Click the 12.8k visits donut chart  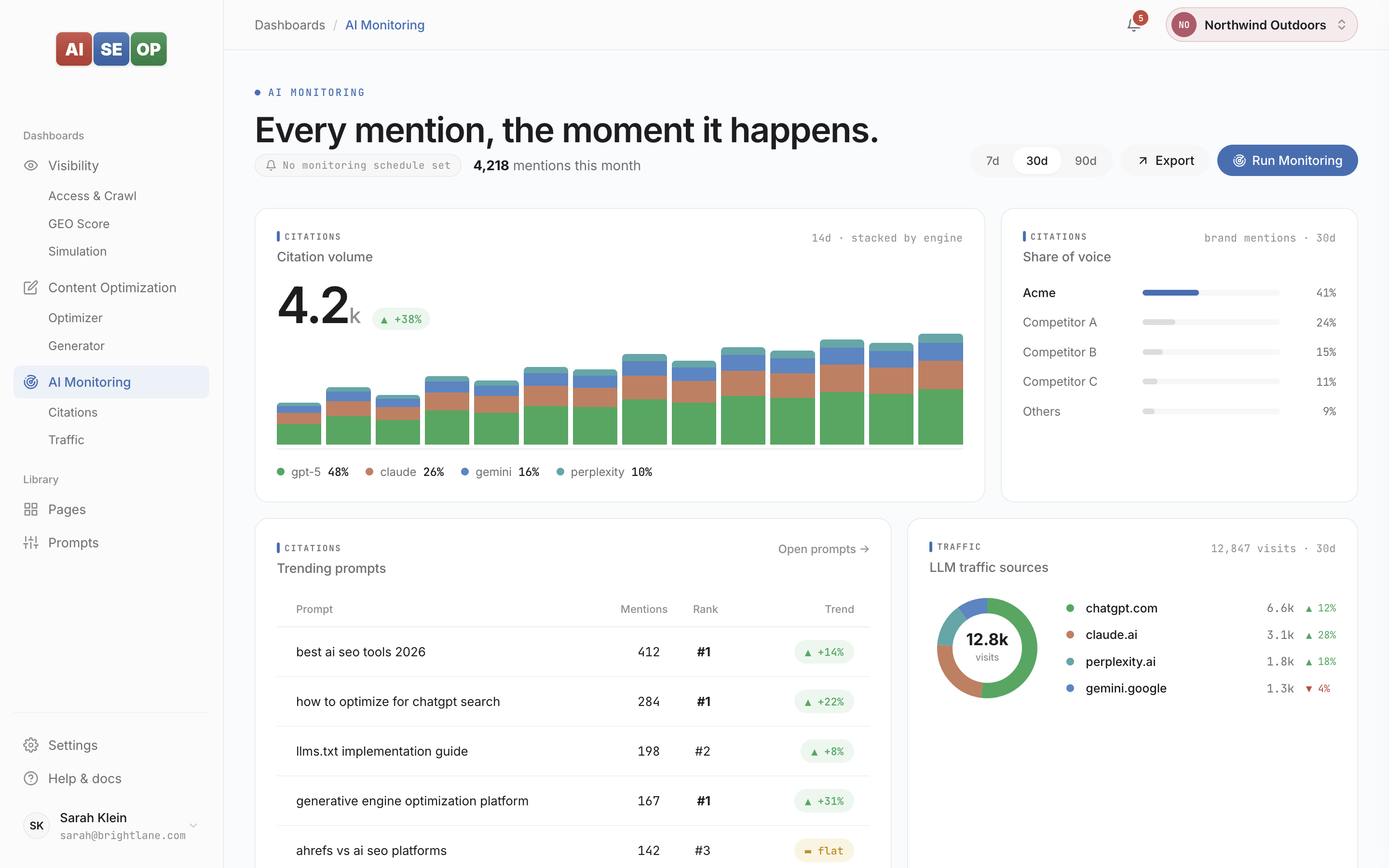tap(987, 648)
